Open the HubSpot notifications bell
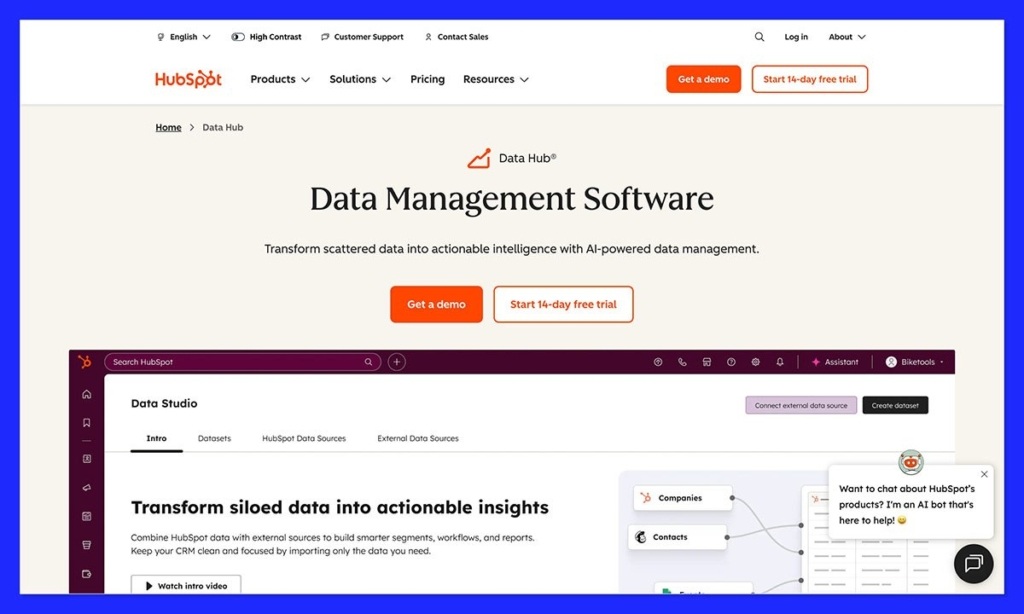This screenshot has height=614, width=1024. (x=780, y=361)
